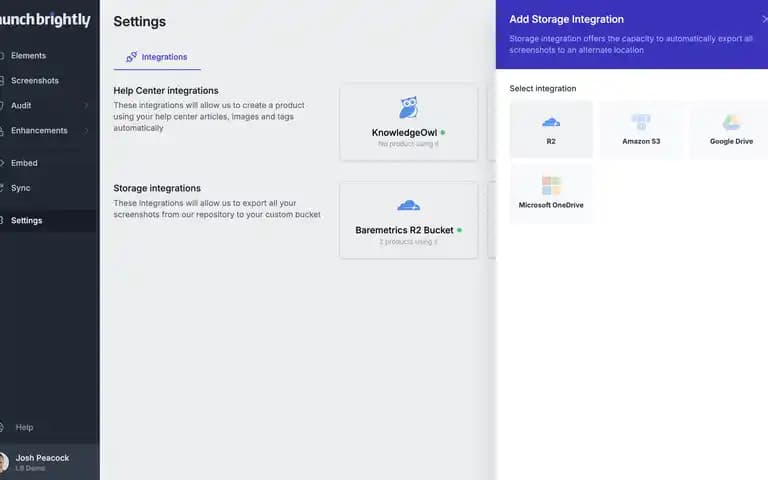Expand the Audit sidebar chevron
Image resolution: width=768 pixels, height=480 pixels.
tap(86, 105)
